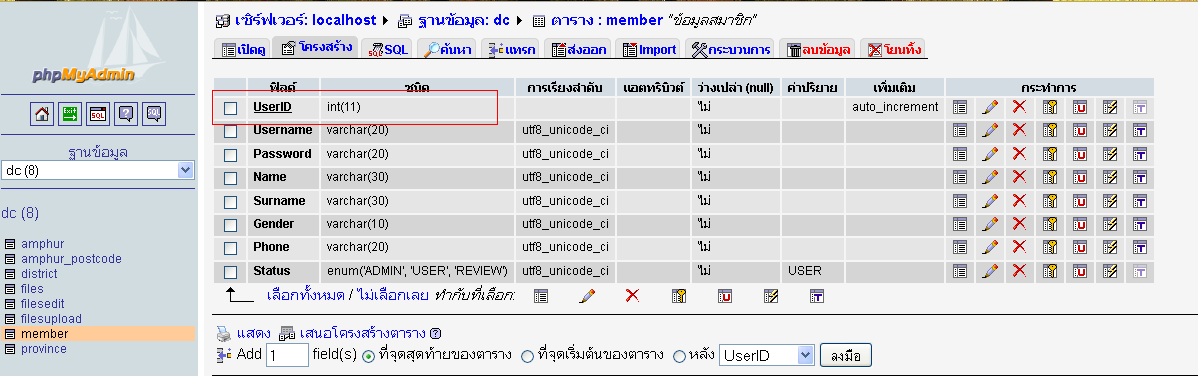Edit the Status field with pencil icon

click(x=990, y=271)
